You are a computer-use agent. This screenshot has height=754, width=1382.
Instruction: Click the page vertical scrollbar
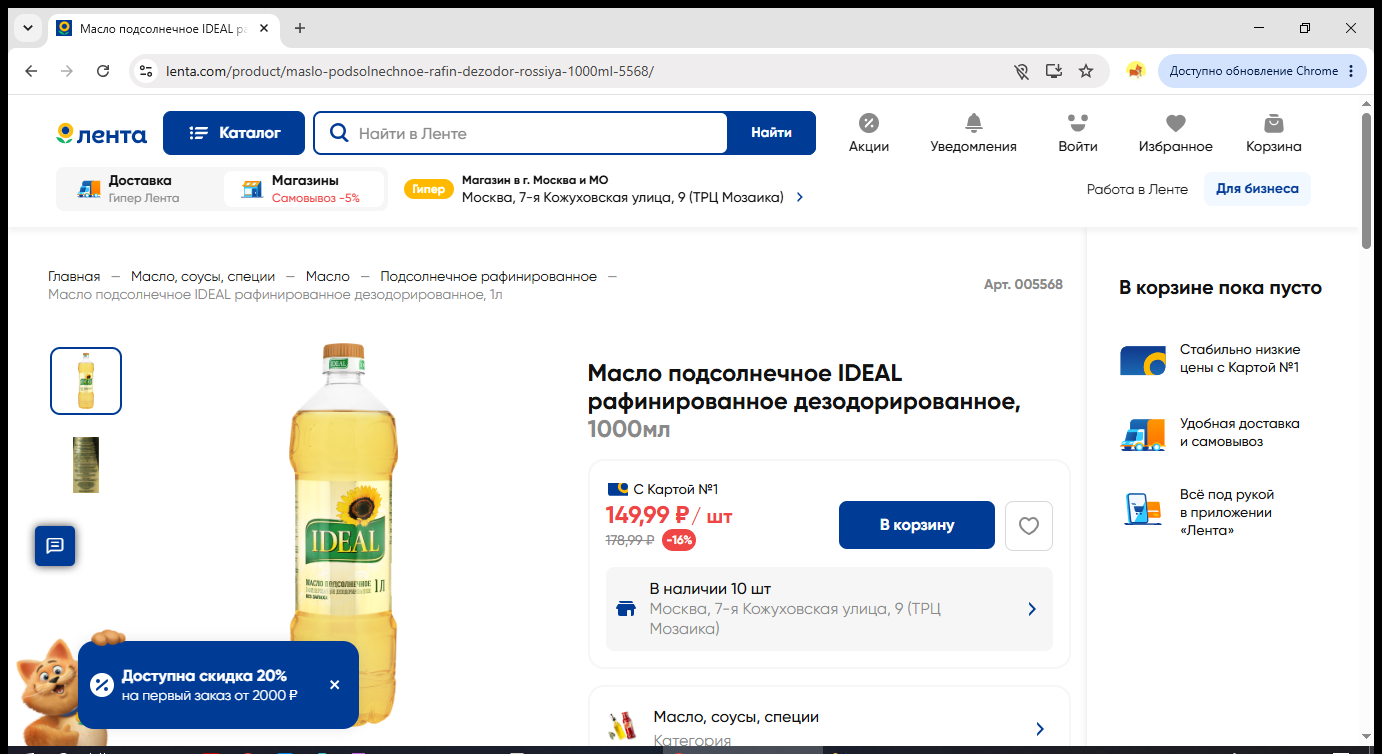click(1367, 180)
